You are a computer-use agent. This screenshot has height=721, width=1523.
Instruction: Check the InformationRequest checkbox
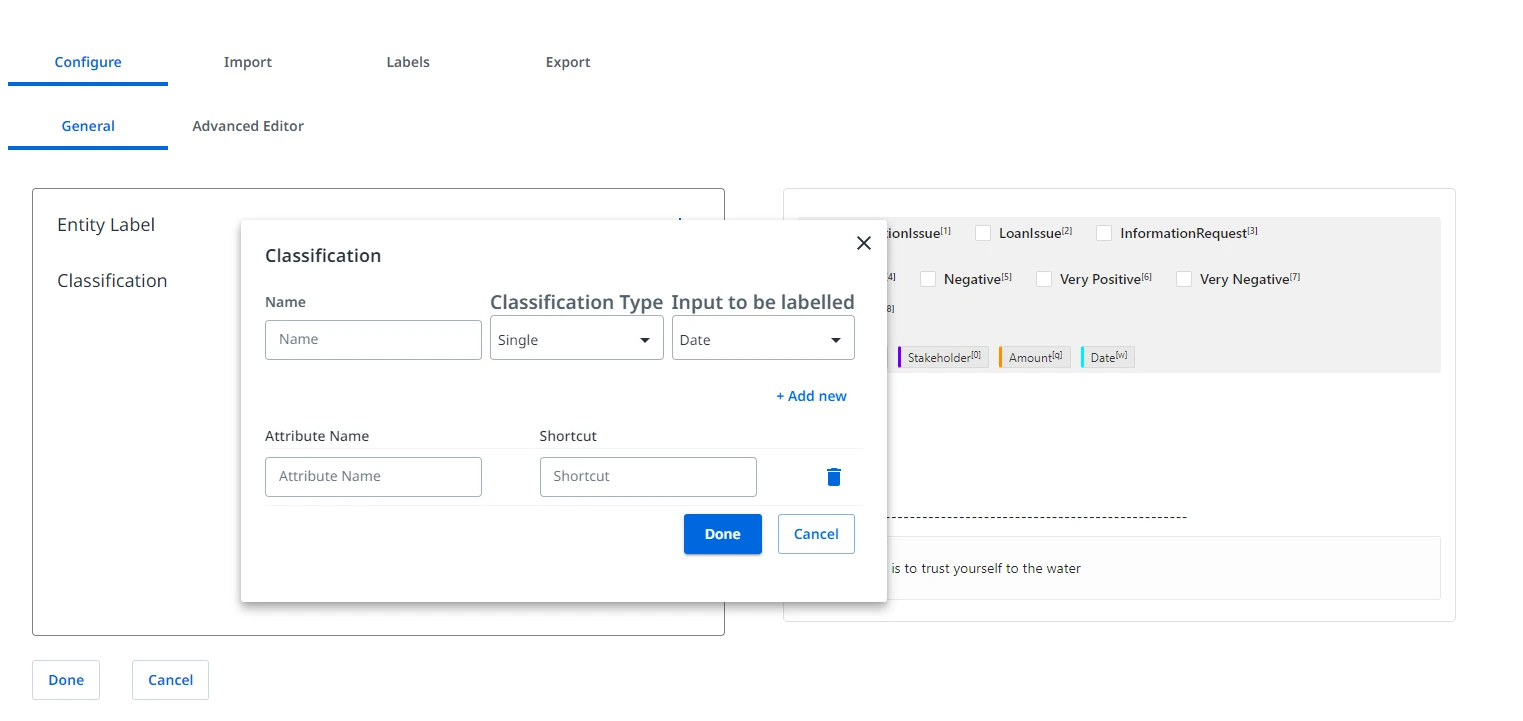coord(1104,233)
